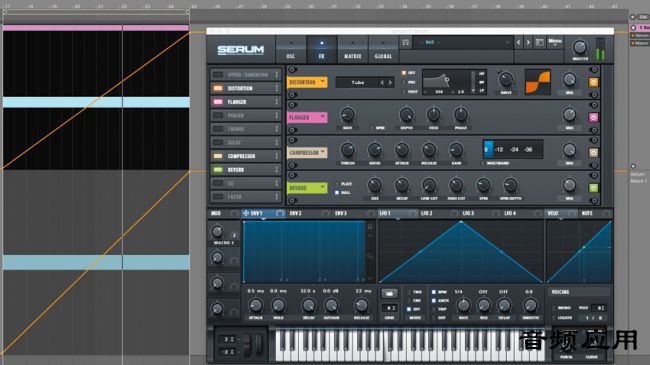Toggle the green Reverb power button
650x365 pixels.
593,188
